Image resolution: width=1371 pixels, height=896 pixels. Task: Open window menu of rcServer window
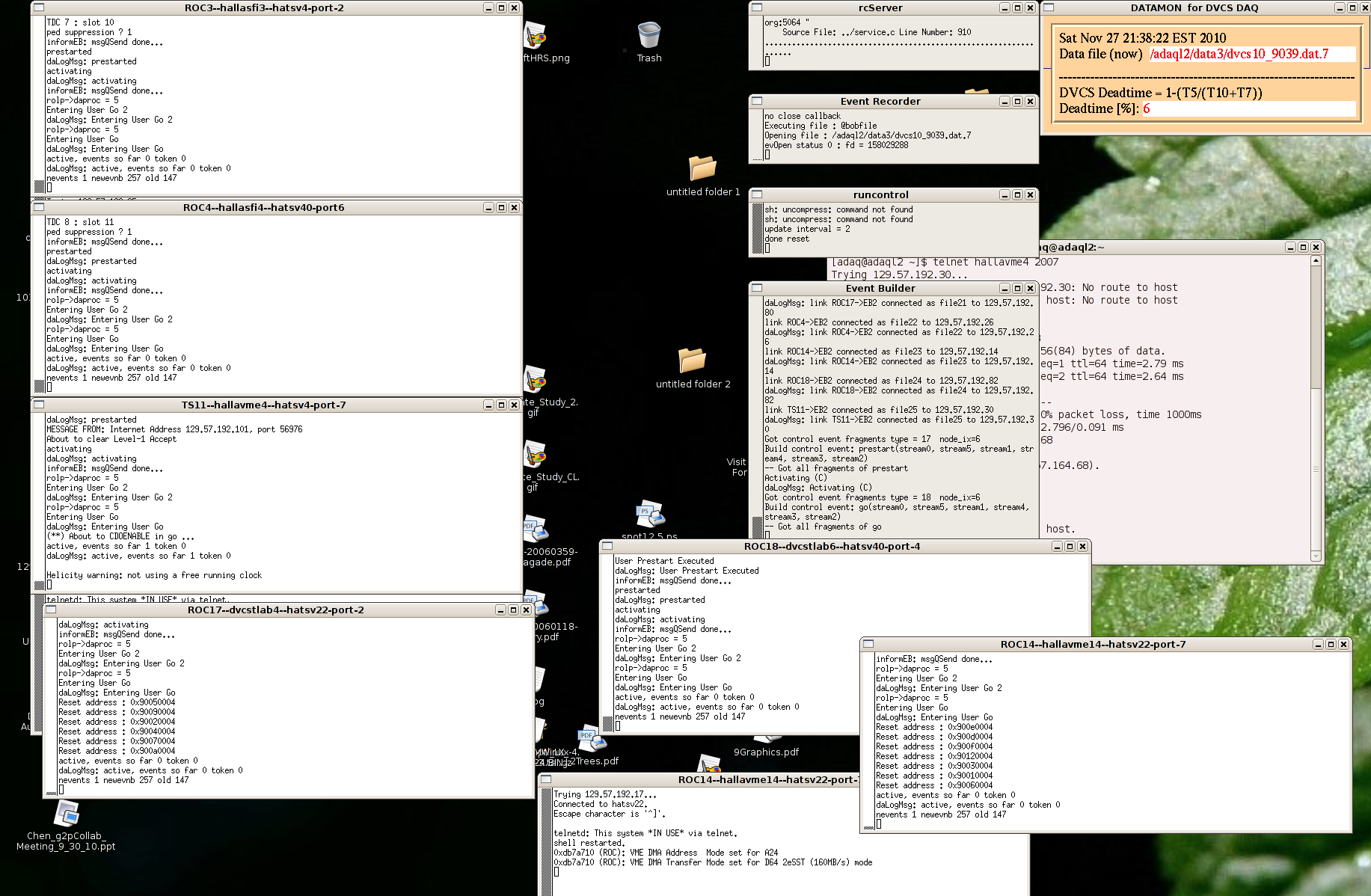pyautogui.click(x=757, y=7)
